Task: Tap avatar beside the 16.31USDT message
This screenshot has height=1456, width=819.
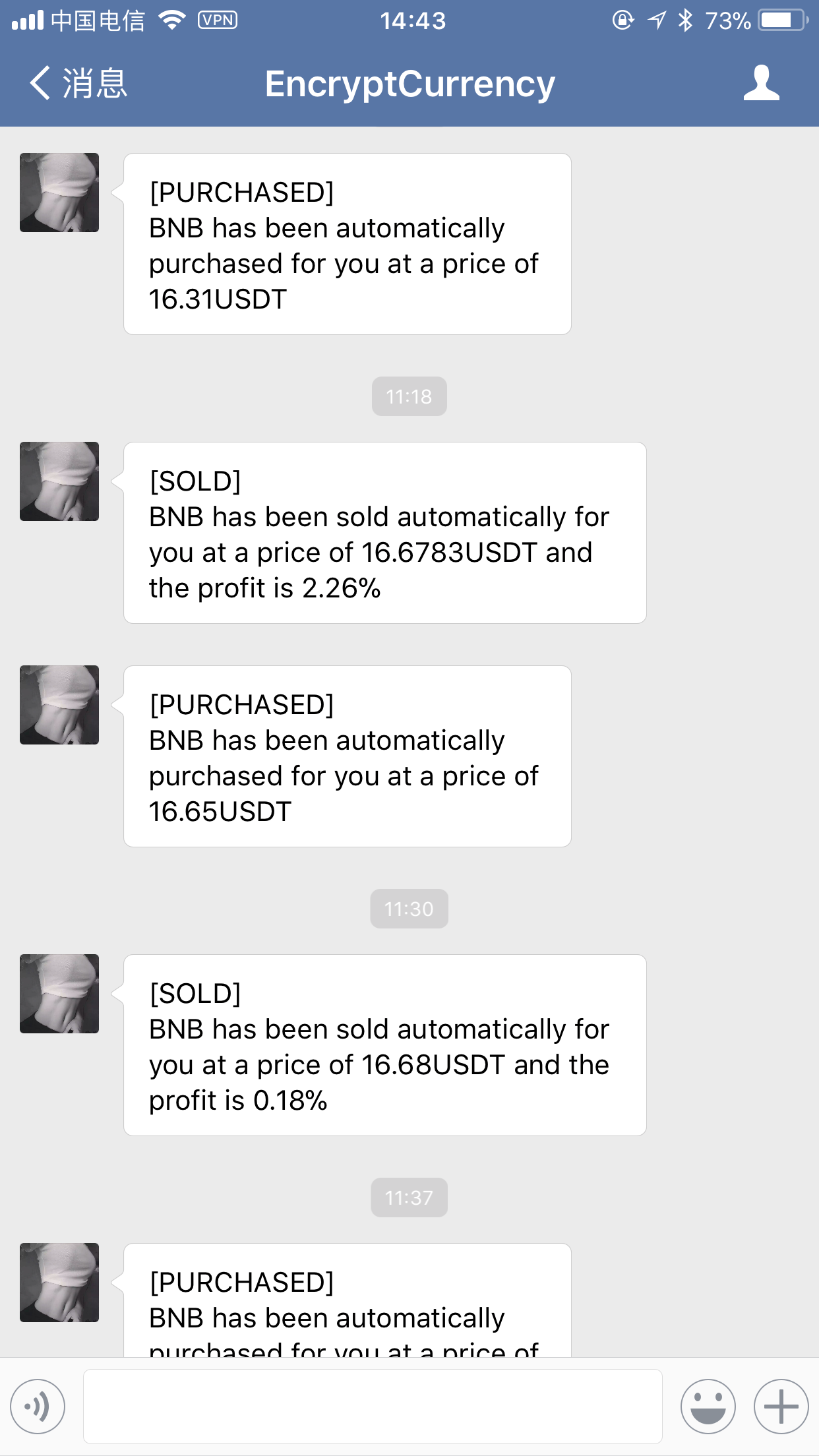Action: coord(59,193)
